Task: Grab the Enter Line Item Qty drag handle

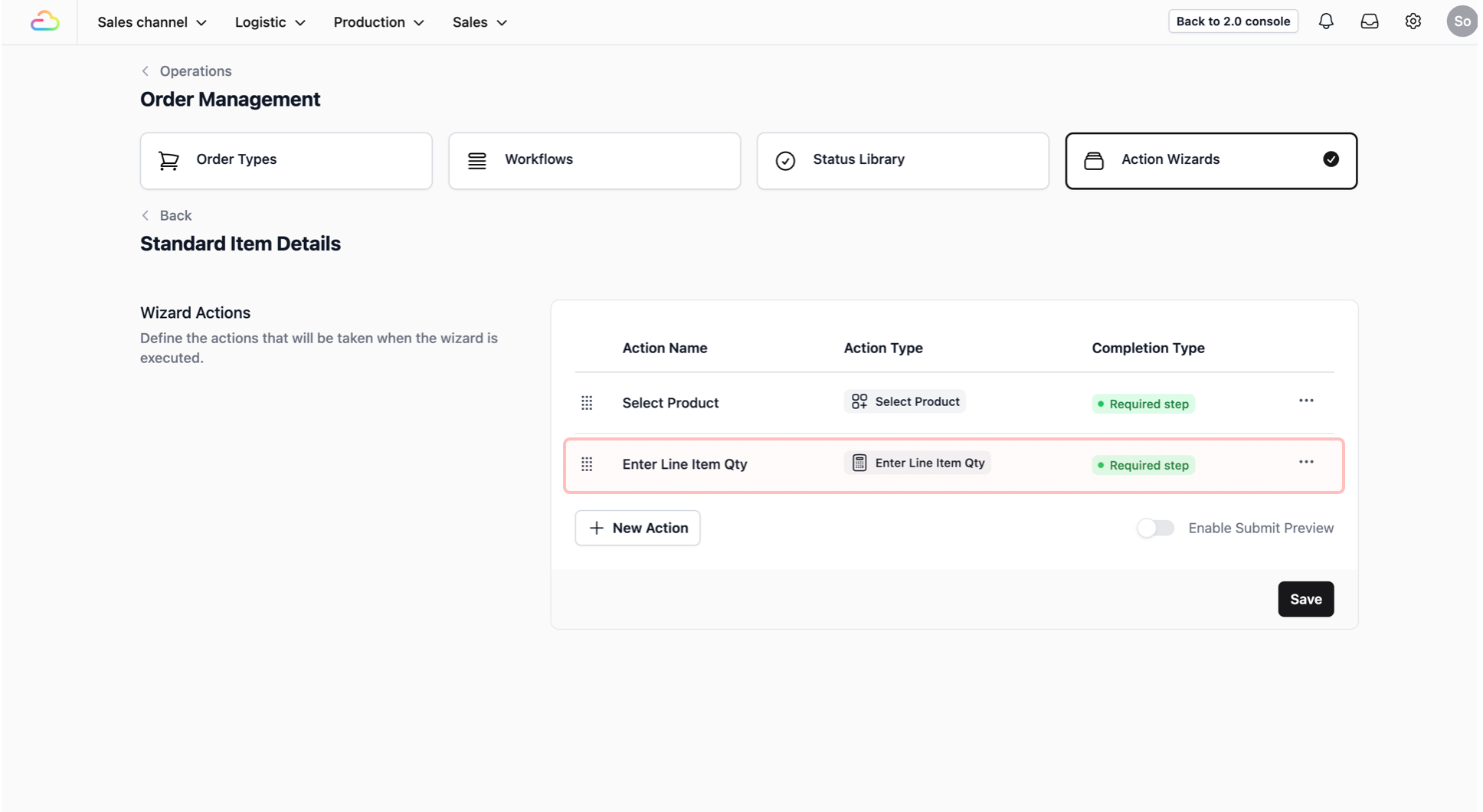Action: (587, 464)
